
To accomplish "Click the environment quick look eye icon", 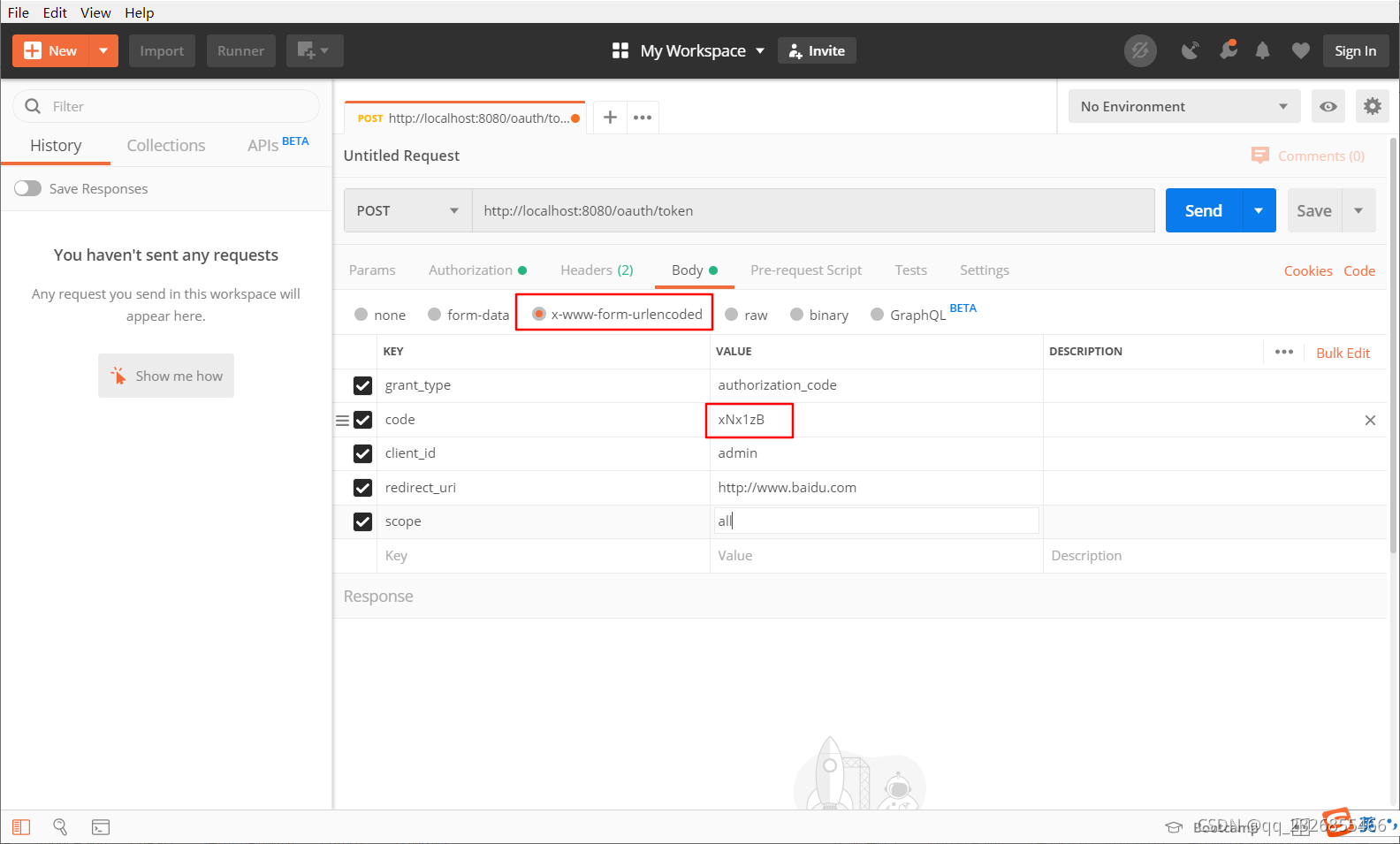I will (x=1328, y=106).
